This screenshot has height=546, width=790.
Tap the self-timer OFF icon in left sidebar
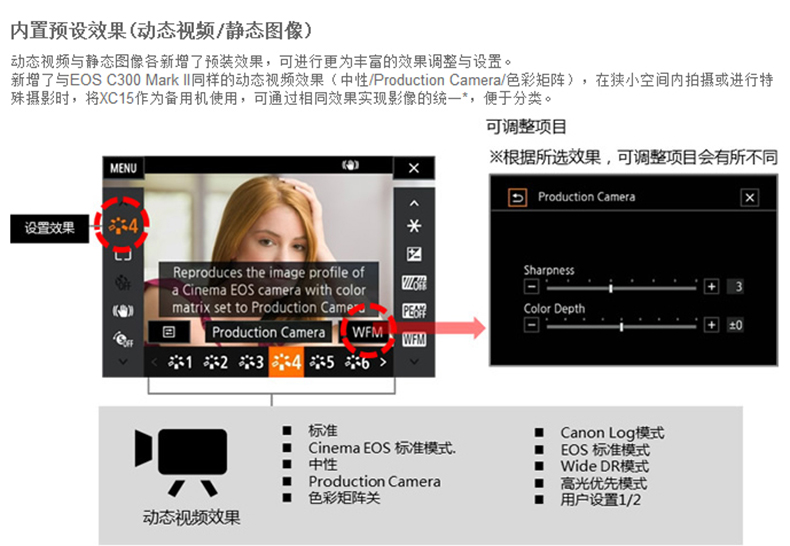(x=123, y=283)
